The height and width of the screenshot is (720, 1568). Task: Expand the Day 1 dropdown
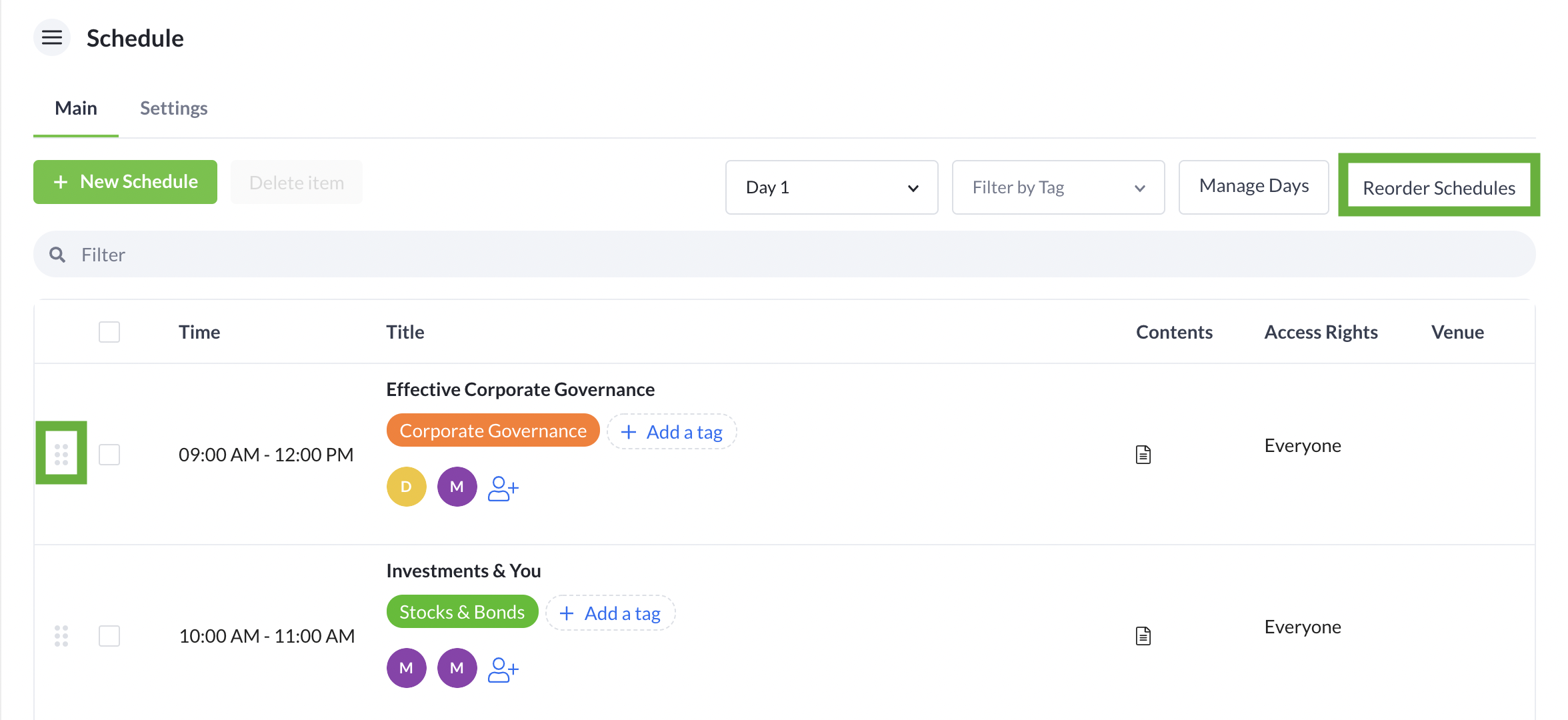[831, 187]
